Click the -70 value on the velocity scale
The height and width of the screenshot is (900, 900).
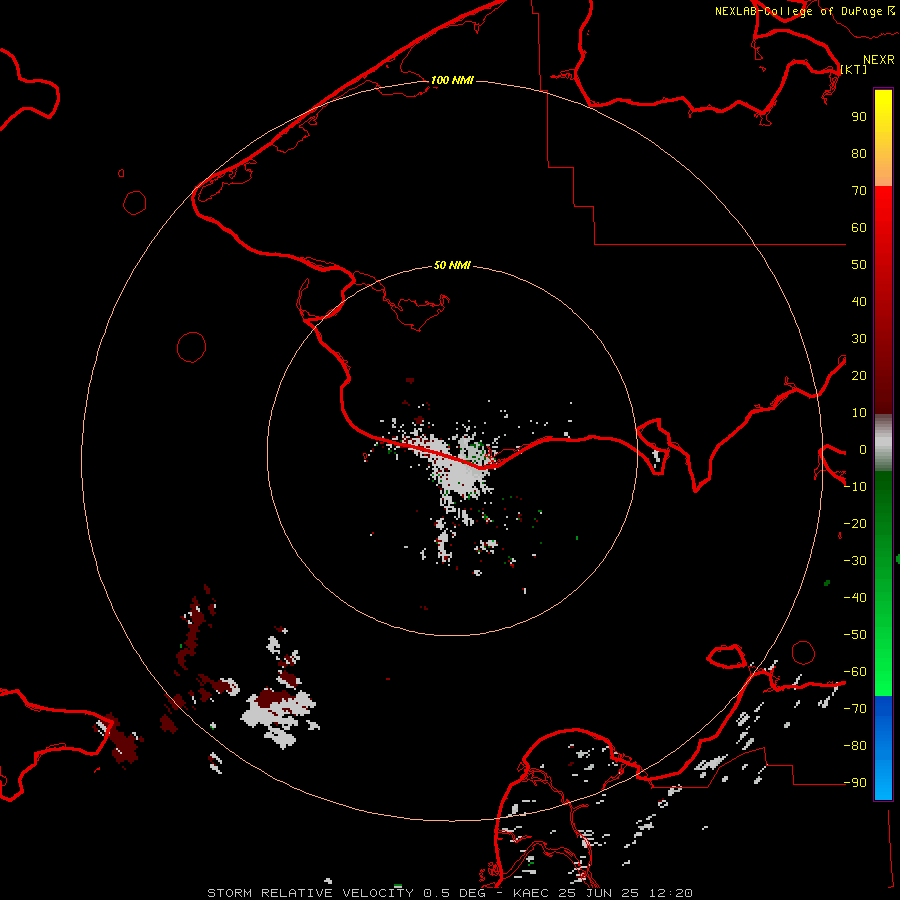click(855, 709)
